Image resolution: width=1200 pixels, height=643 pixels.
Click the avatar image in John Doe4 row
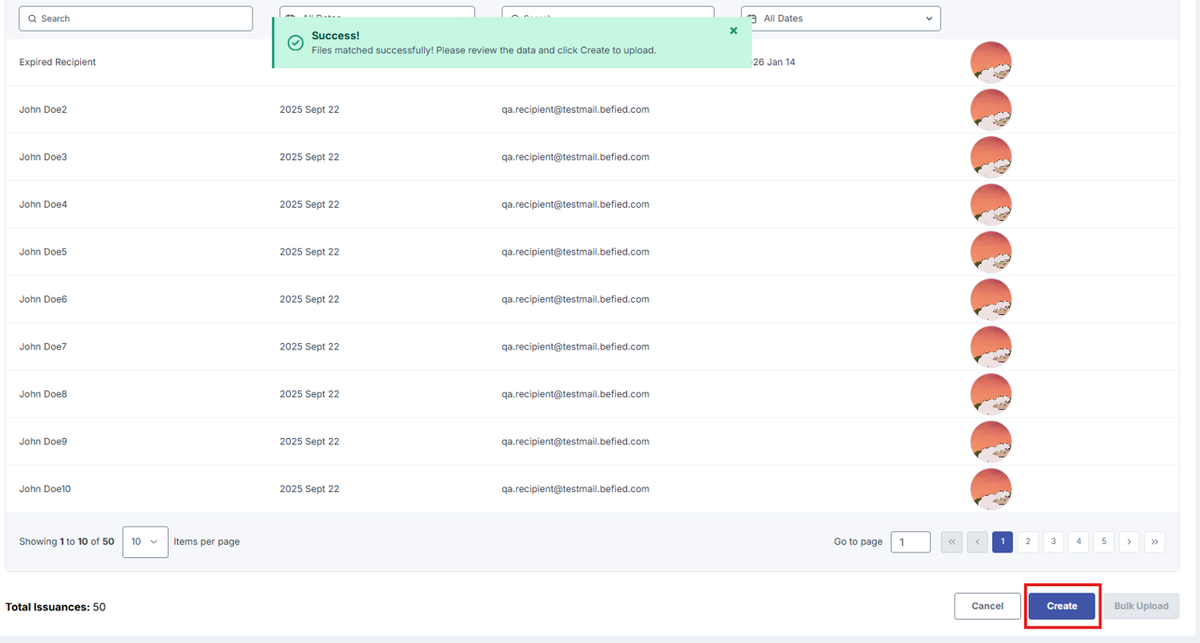(x=991, y=204)
